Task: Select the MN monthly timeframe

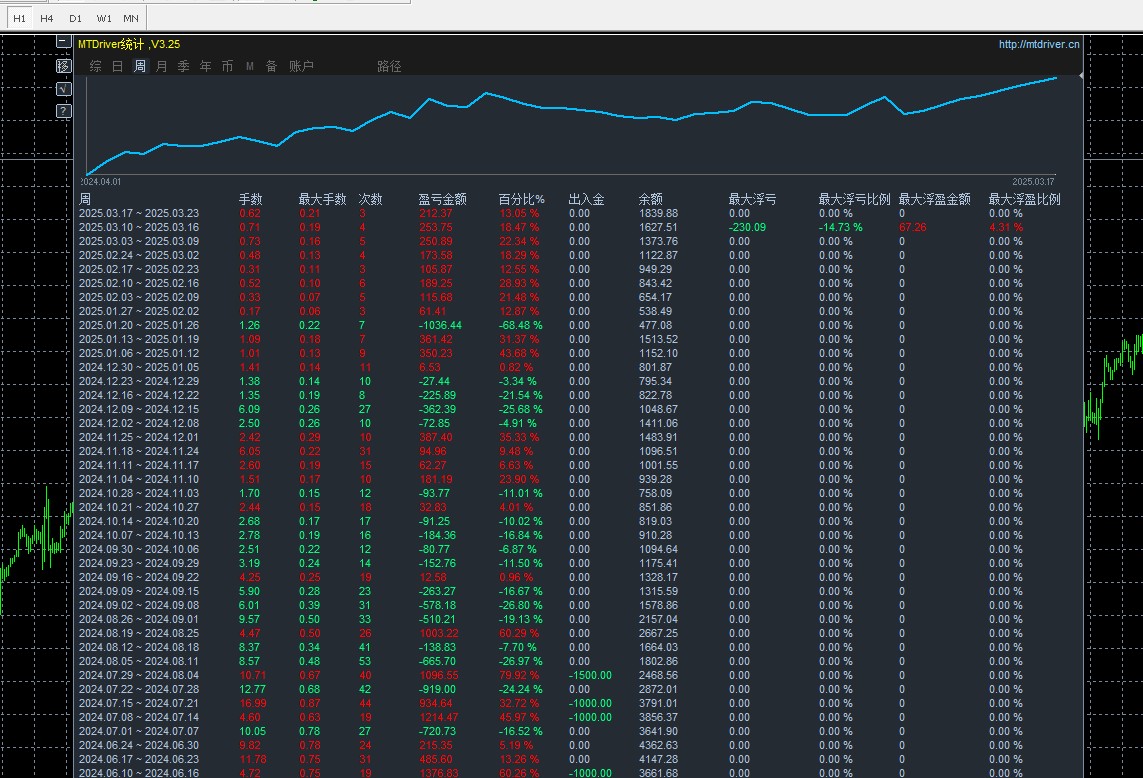Action: (131, 18)
